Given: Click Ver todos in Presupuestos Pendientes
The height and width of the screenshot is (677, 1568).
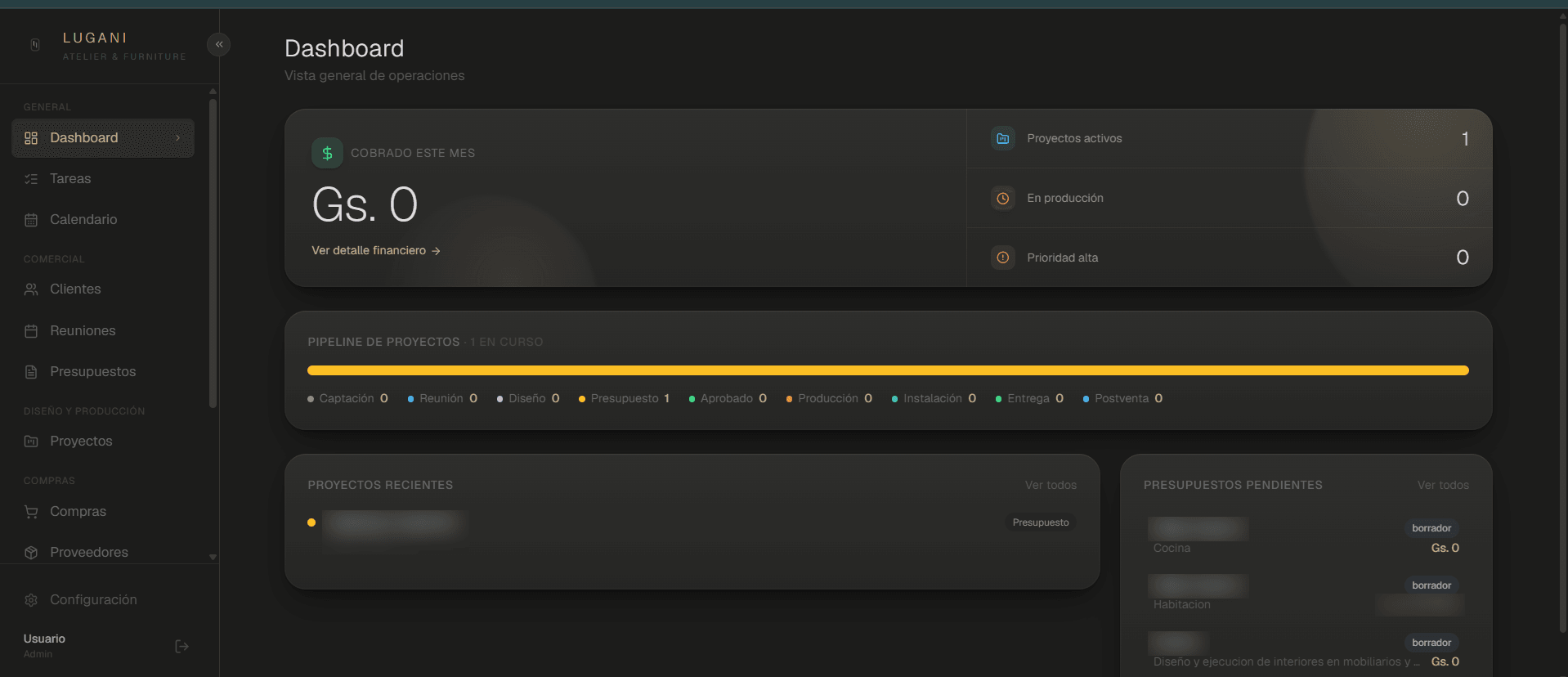Looking at the screenshot, I should click(x=1443, y=485).
